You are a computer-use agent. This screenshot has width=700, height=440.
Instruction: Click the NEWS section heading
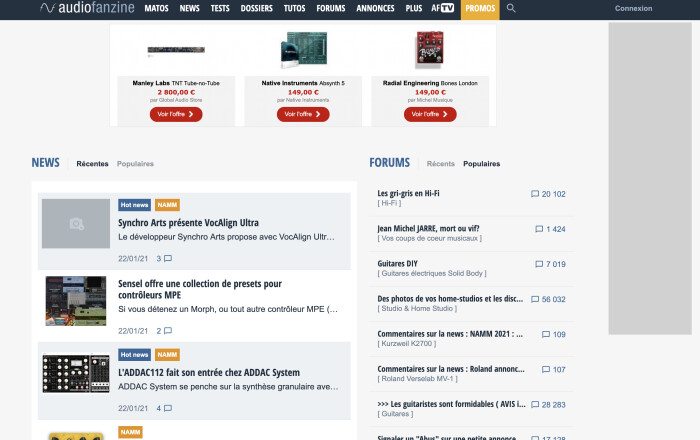coord(46,162)
